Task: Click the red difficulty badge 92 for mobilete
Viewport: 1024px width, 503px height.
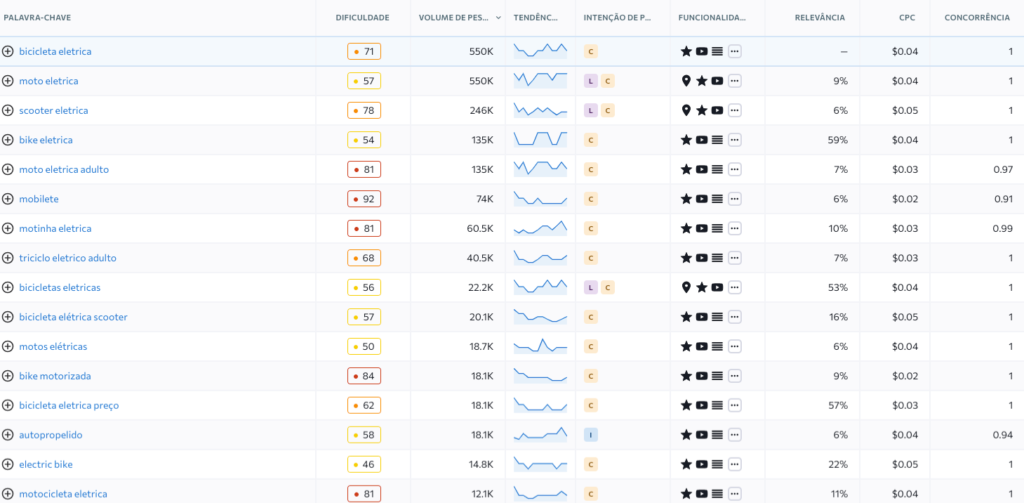Action: tap(364, 199)
